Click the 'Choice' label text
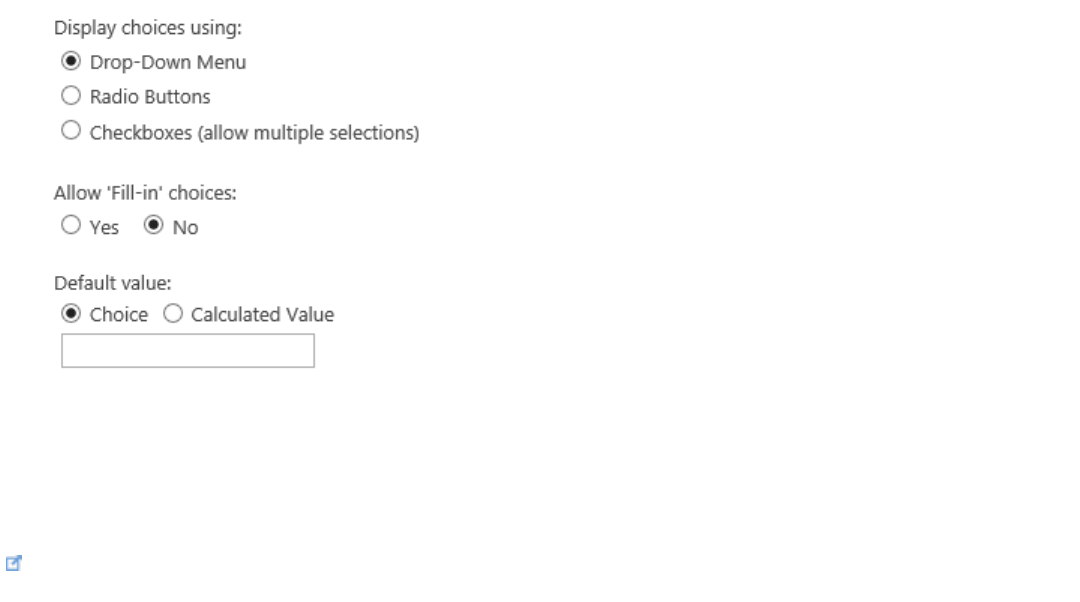Screen dimensions: 1080x602 (119, 315)
